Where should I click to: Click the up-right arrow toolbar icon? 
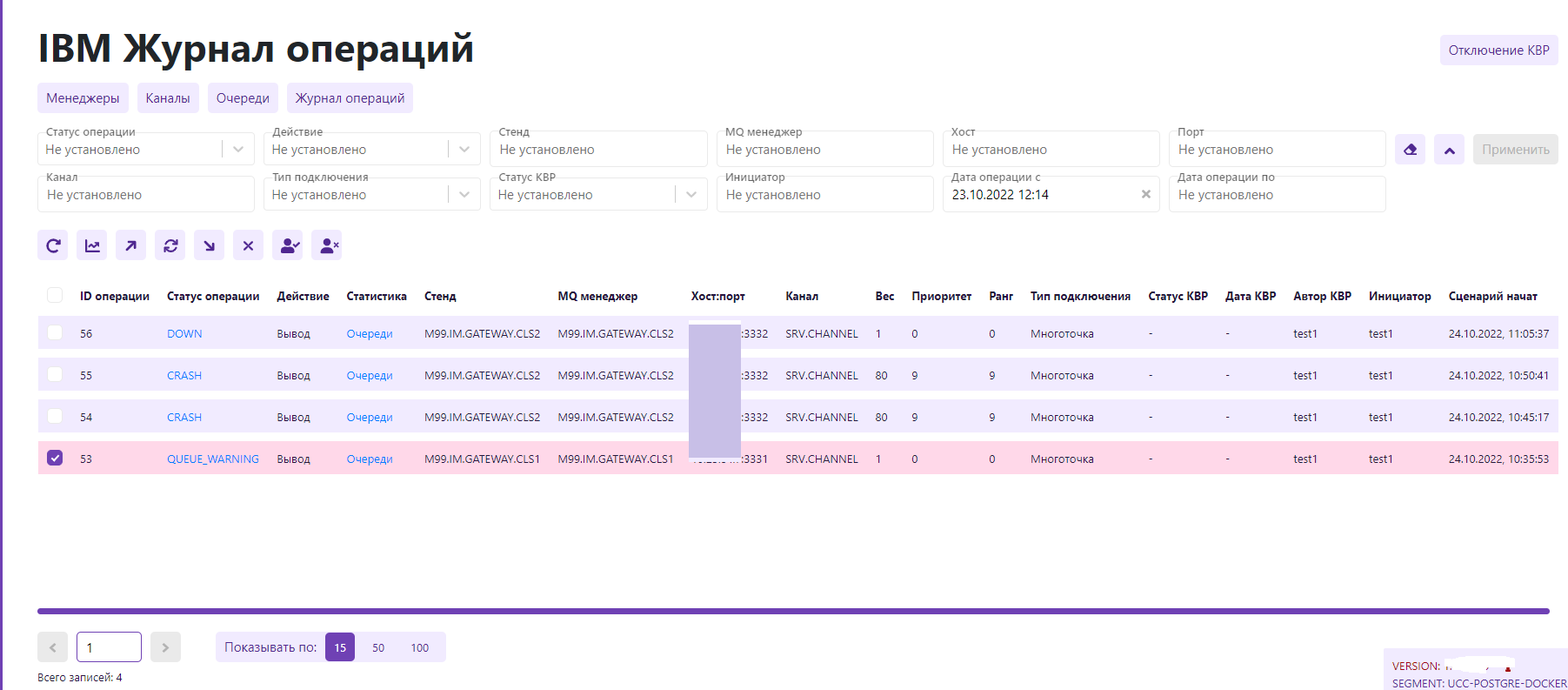coord(130,245)
